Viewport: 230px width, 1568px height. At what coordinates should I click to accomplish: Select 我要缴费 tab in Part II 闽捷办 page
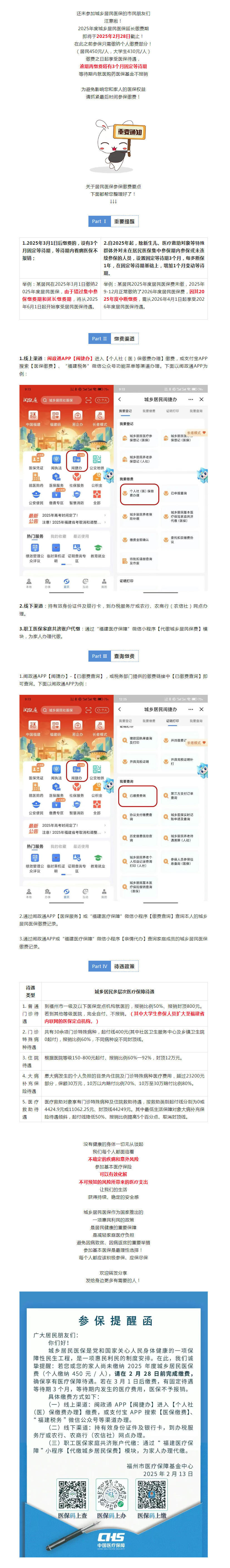click(149, 411)
